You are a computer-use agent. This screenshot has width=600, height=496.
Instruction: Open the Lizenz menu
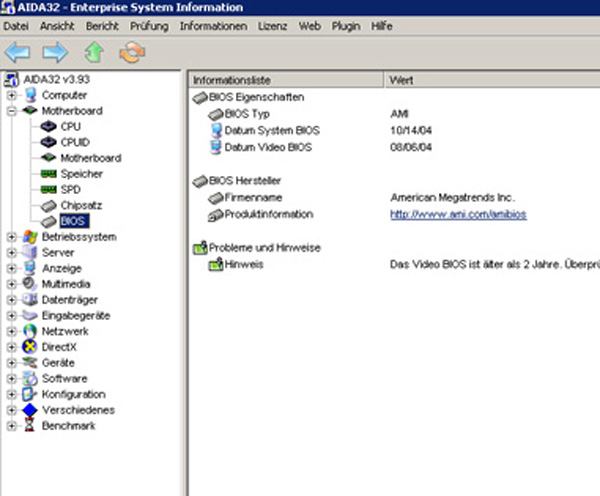272,26
